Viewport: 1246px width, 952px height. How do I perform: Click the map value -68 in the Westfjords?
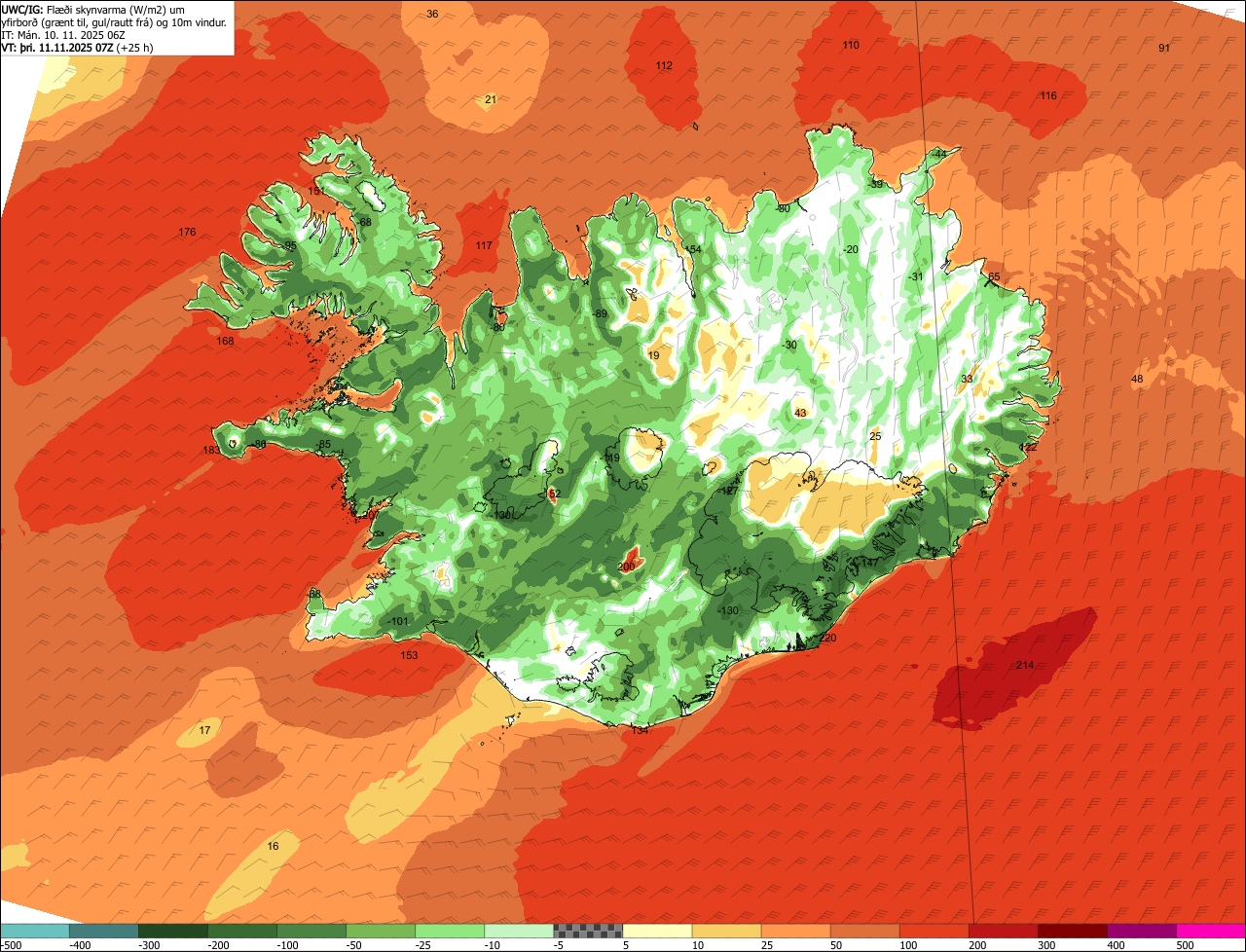pos(364,223)
